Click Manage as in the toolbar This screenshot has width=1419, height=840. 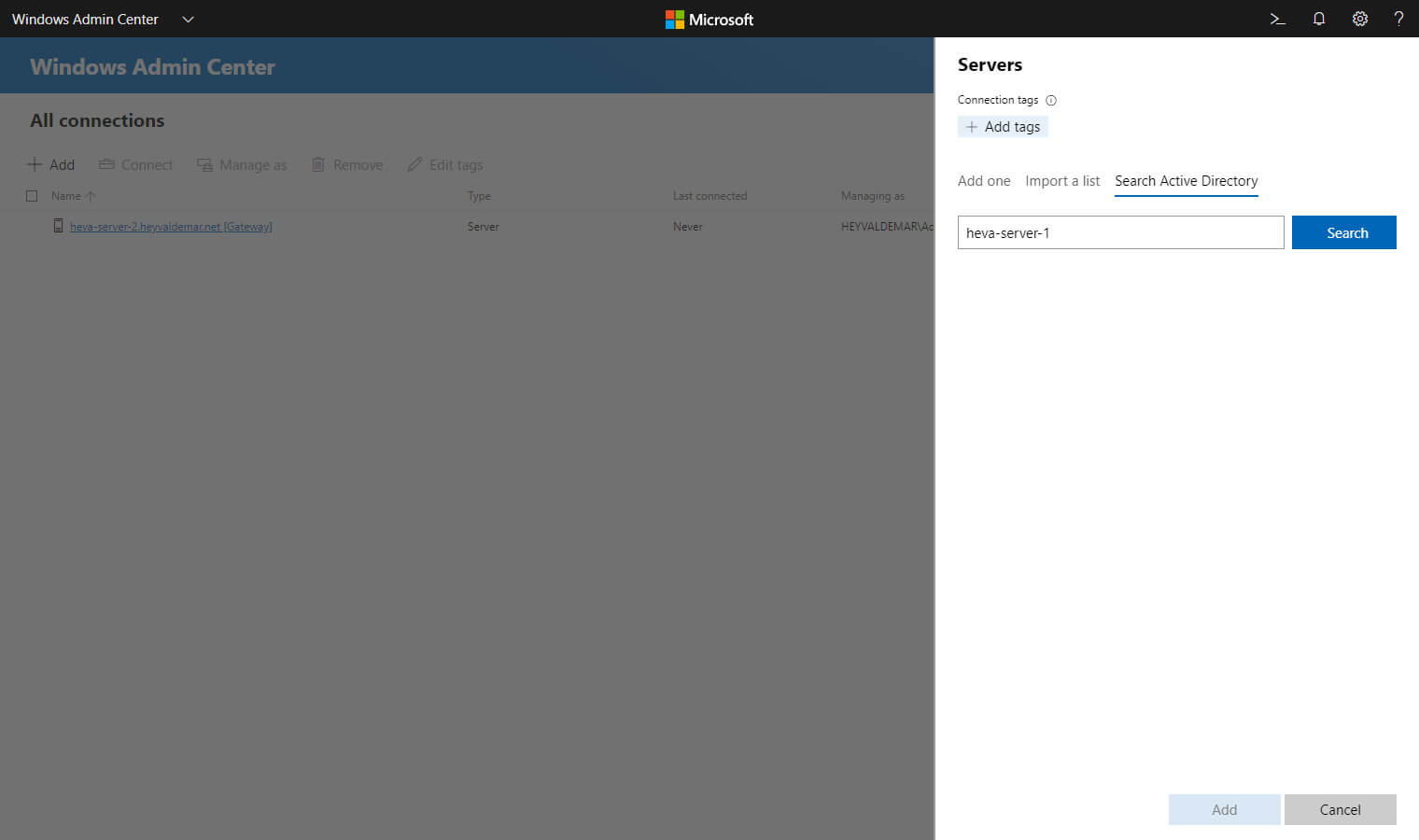tap(242, 164)
